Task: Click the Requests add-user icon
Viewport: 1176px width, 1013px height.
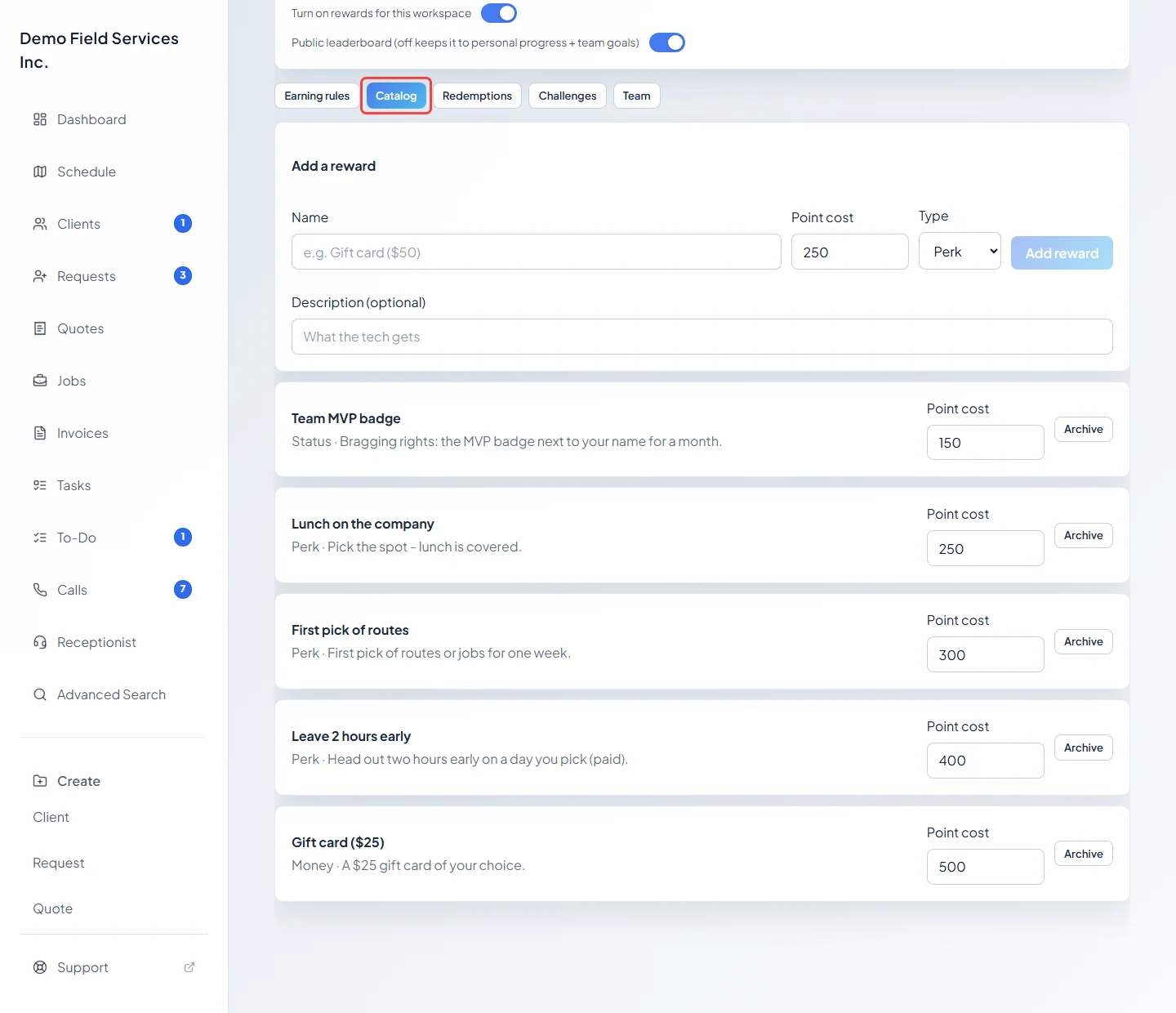Action: [40, 276]
